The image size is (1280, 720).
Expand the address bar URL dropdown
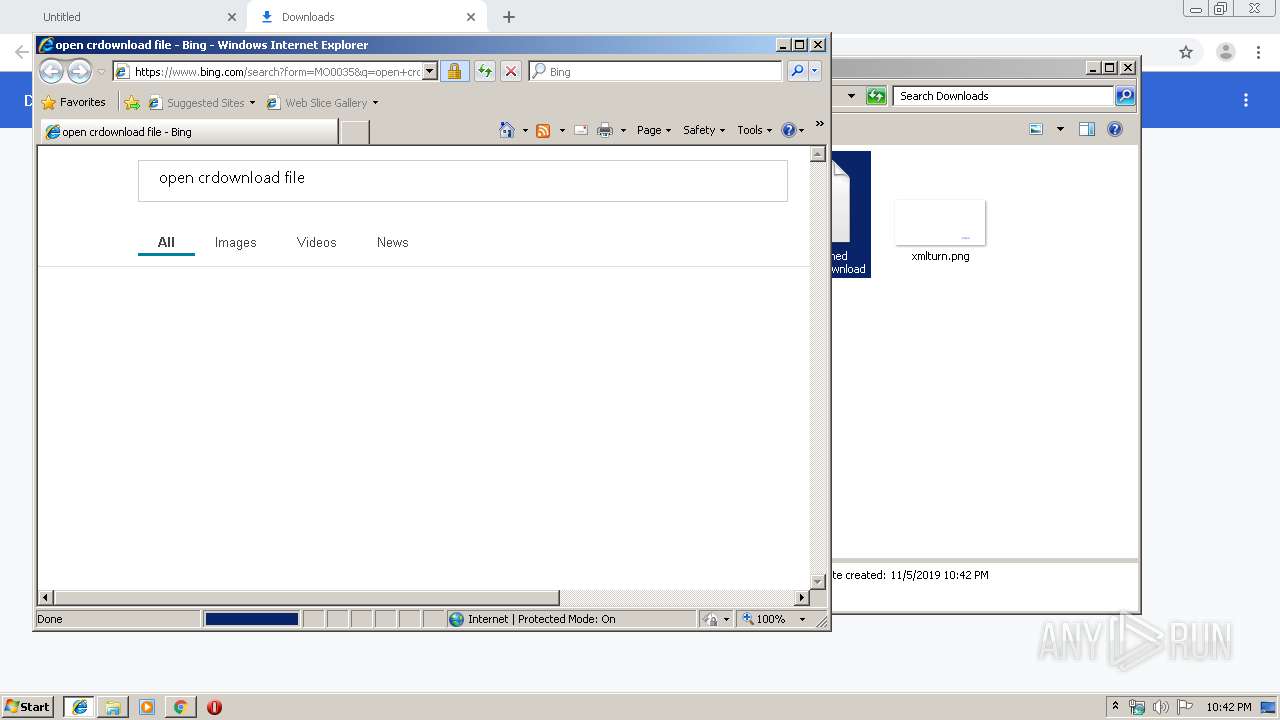point(430,71)
